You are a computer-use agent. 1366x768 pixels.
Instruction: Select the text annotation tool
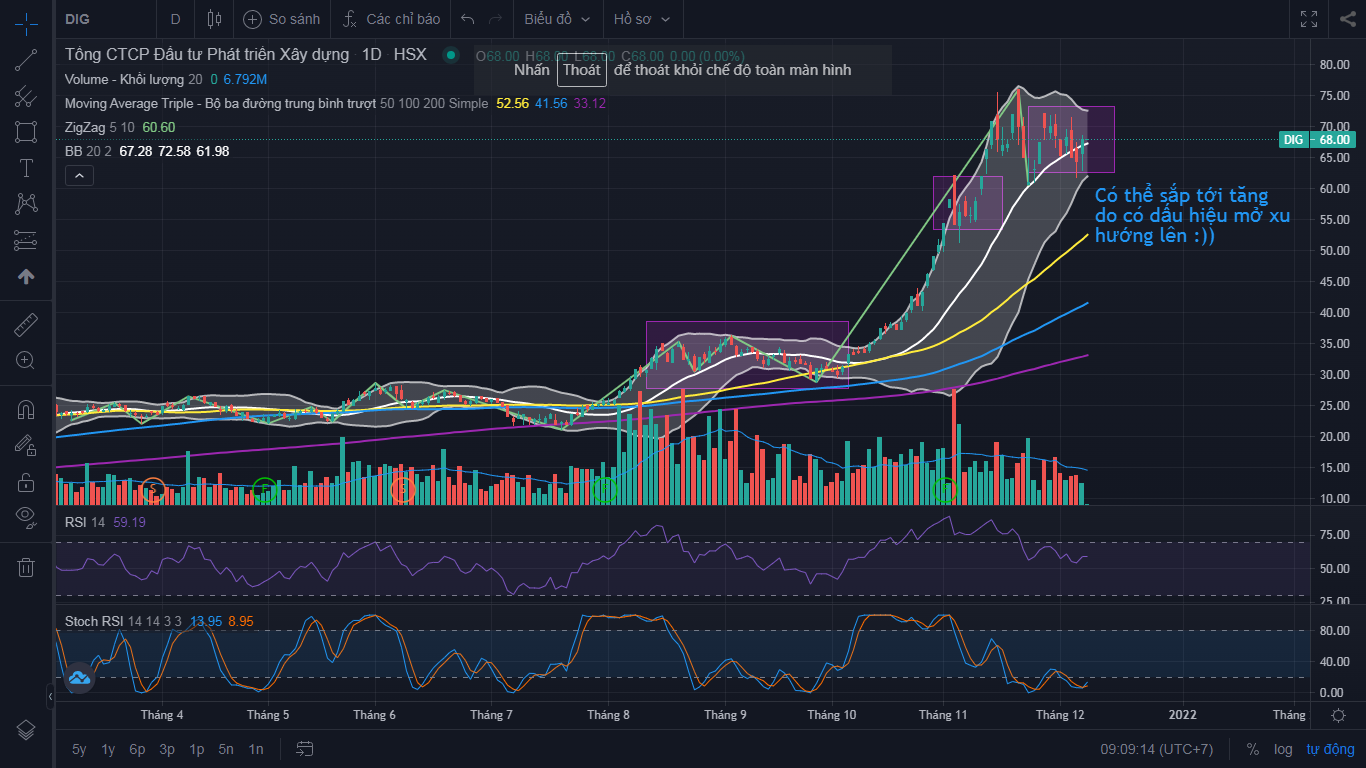point(26,168)
